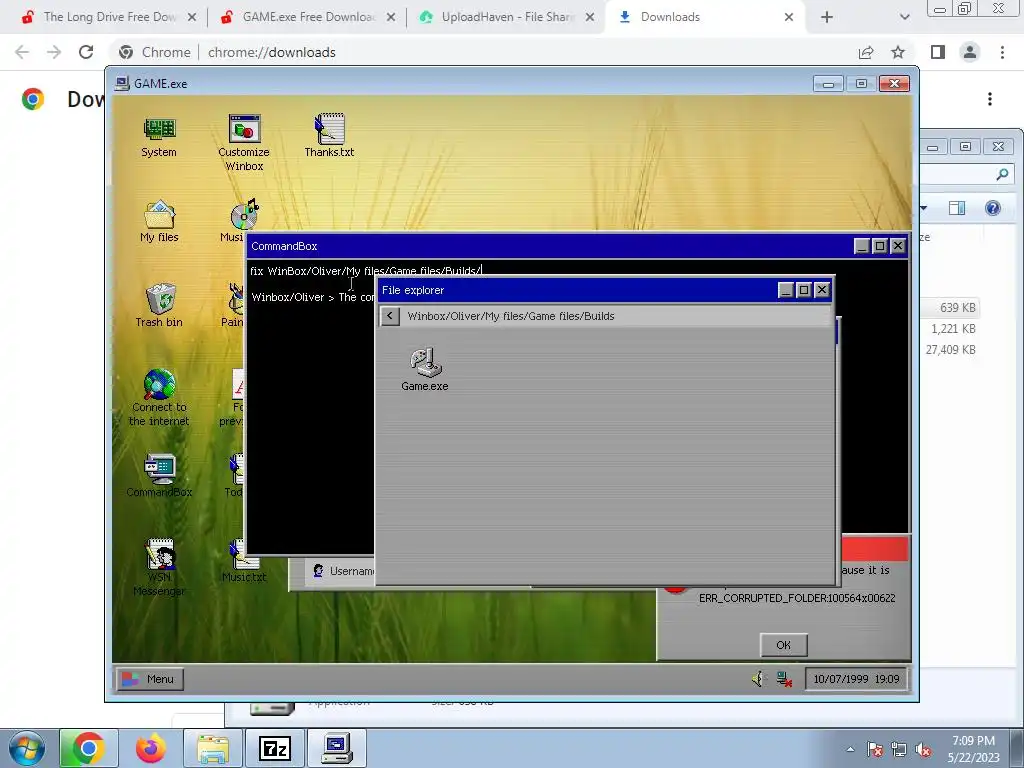Click Action Center flag tray icon

(x=875, y=749)
